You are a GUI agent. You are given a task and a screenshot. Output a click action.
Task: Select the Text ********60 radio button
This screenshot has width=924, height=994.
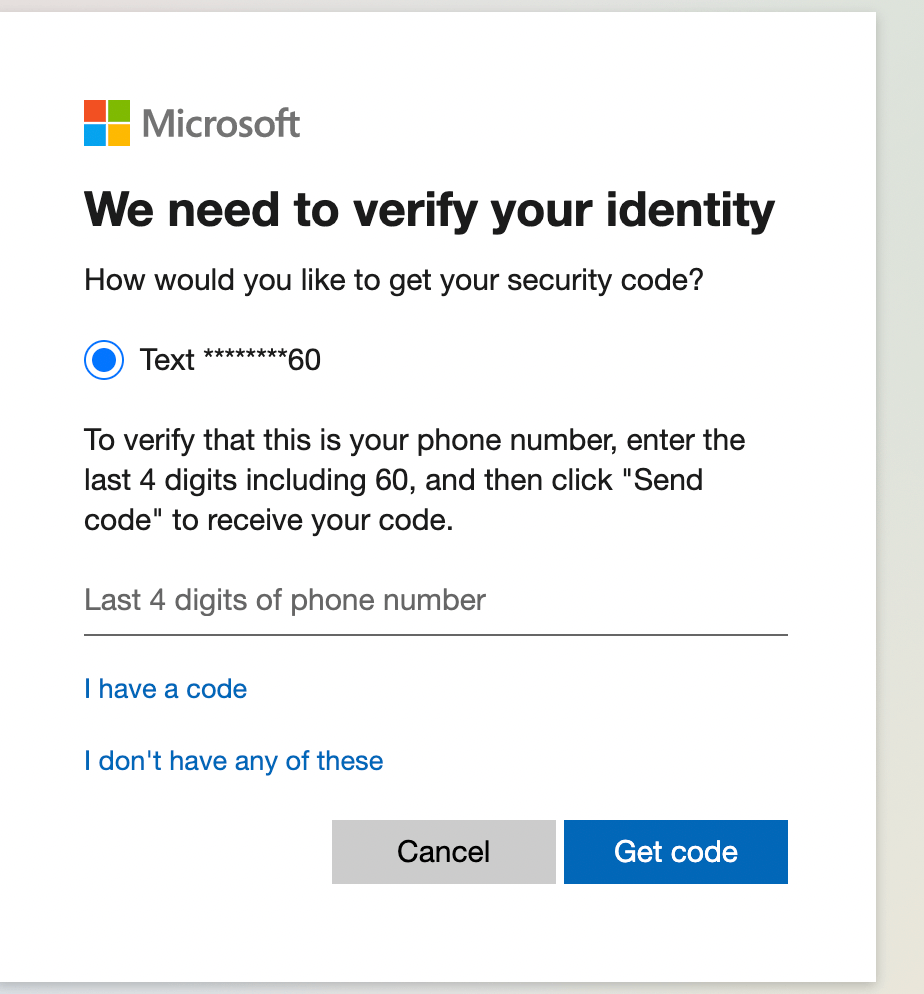104,360
